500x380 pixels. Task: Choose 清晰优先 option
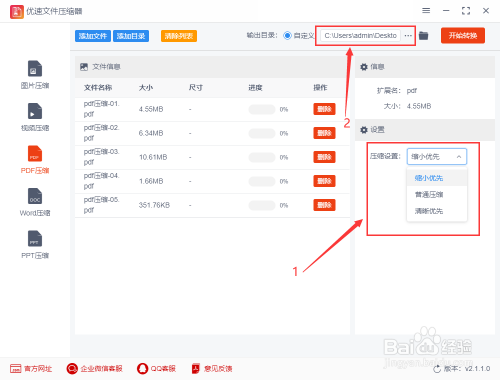pyautogui.click(x=437, y=211)
